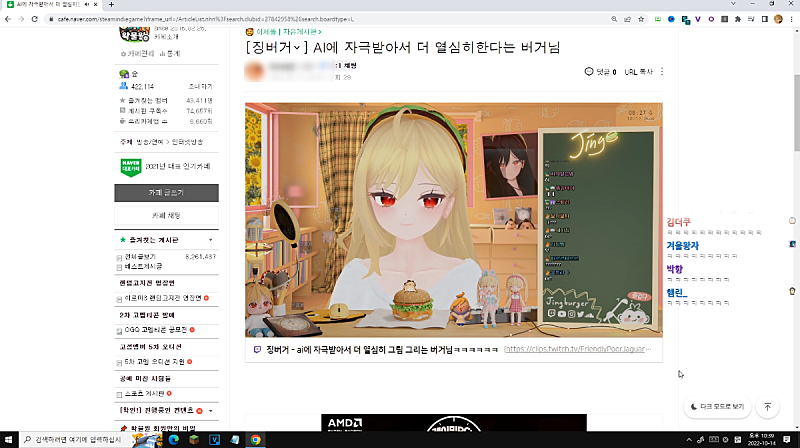800x448 pixels.
Task: Toggle the browser side panel
Action: pyautogui.click(x=764, y=19)
